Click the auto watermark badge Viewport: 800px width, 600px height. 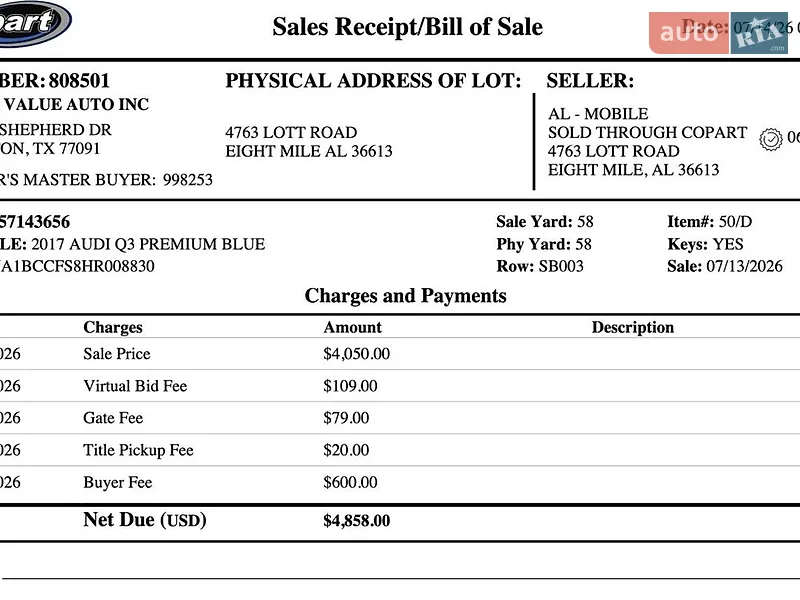[689, 33]
